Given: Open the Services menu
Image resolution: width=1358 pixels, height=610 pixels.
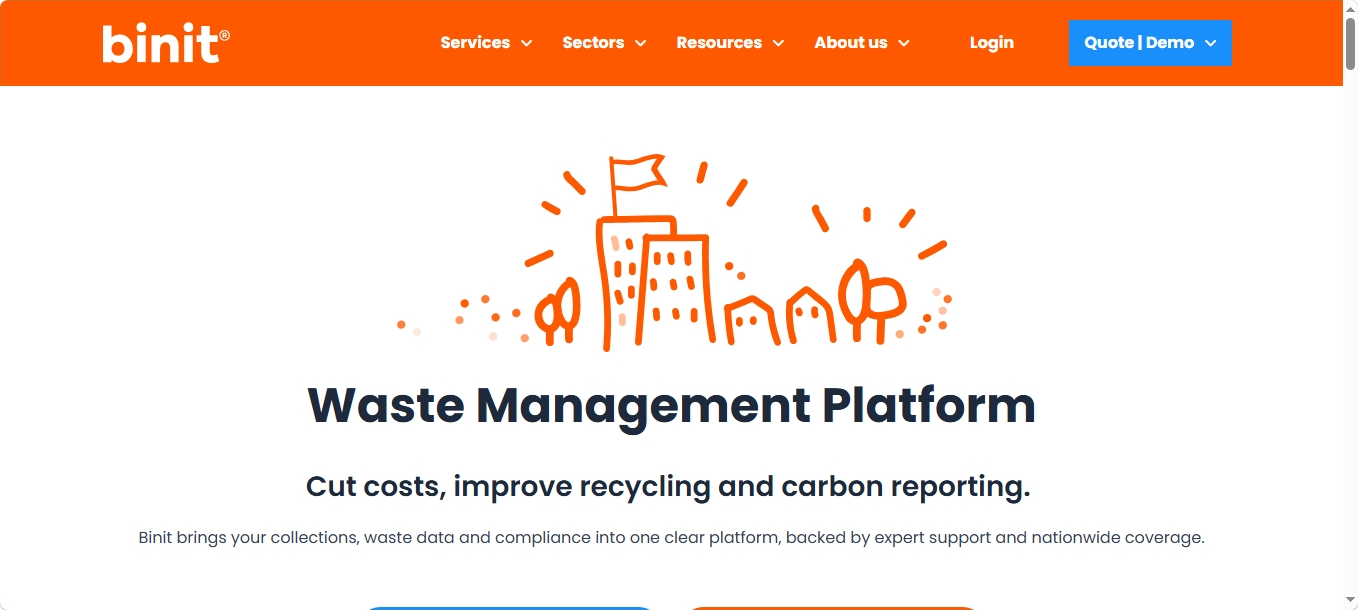Looking at the screenshot, I should (x=475, y=43).
